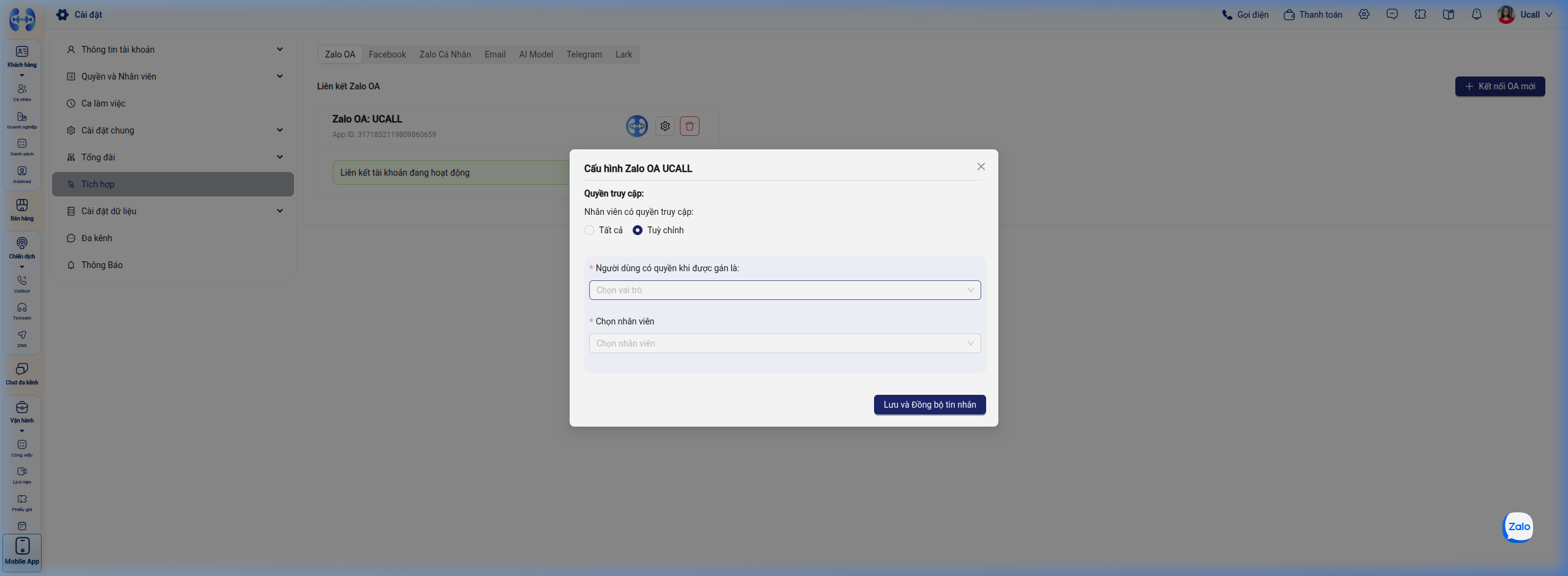Open the Chiến dịch sidebar section
This screenshot has height=576, width=1568.
[x=22, y=248]
